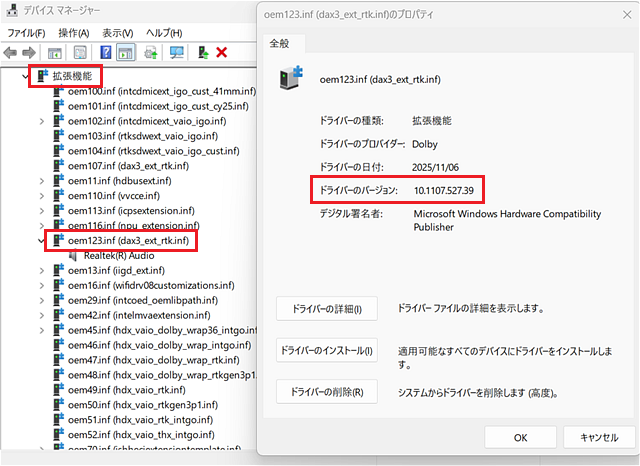This screenshot has height=466, width=640.
Task: Open the Properties toolbar icon
Action: [80, 53]
